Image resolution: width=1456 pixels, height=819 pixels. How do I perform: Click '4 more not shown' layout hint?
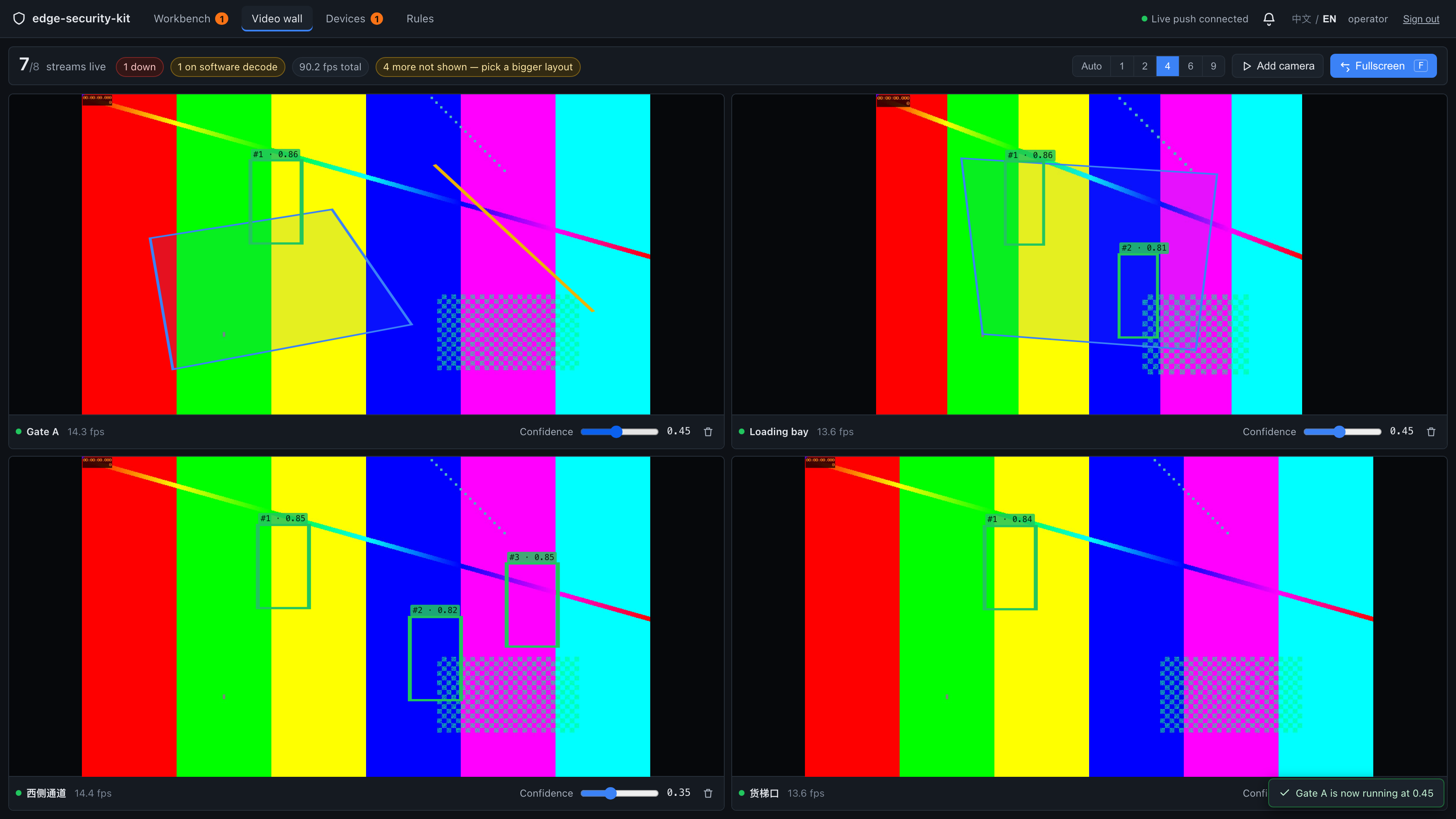478,67
